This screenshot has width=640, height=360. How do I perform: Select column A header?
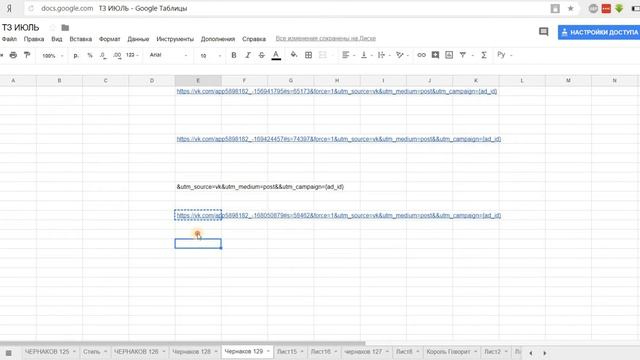coord(13,80)
